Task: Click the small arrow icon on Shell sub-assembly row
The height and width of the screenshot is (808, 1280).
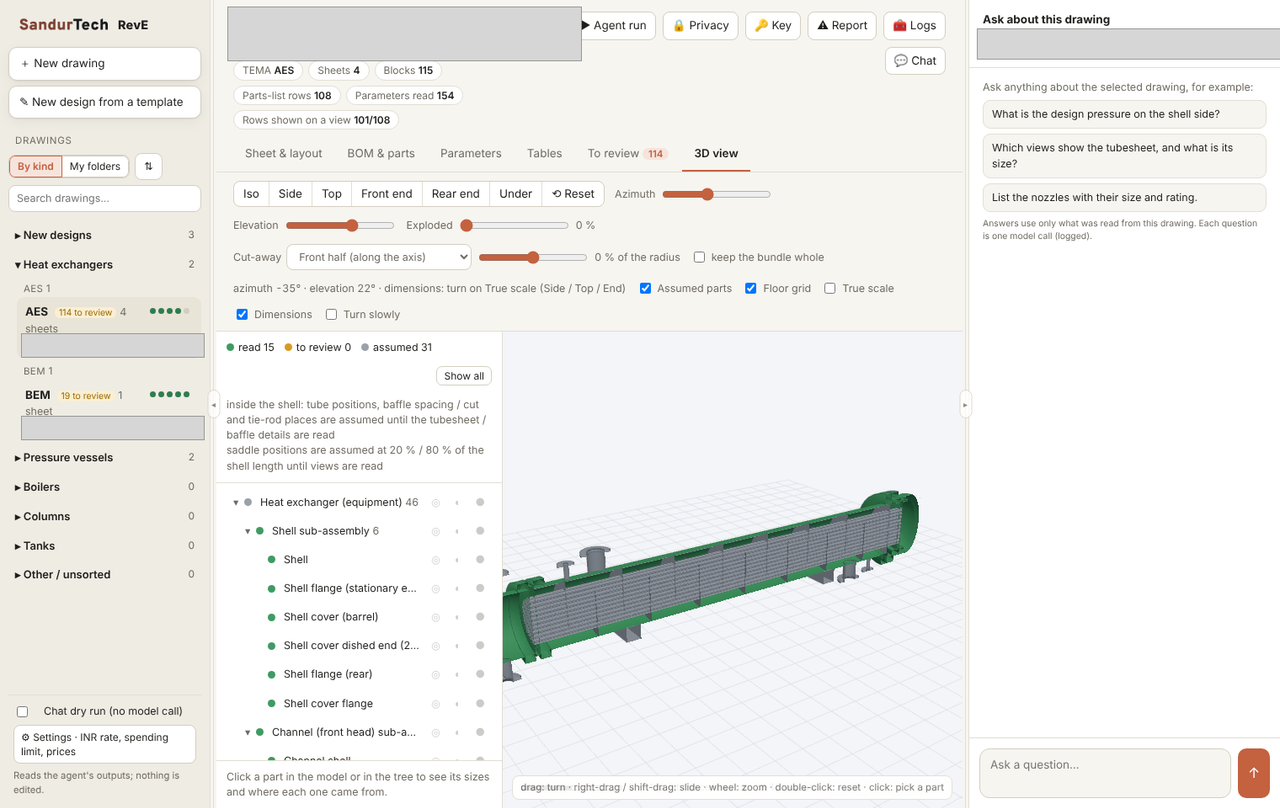Action: 457,531
